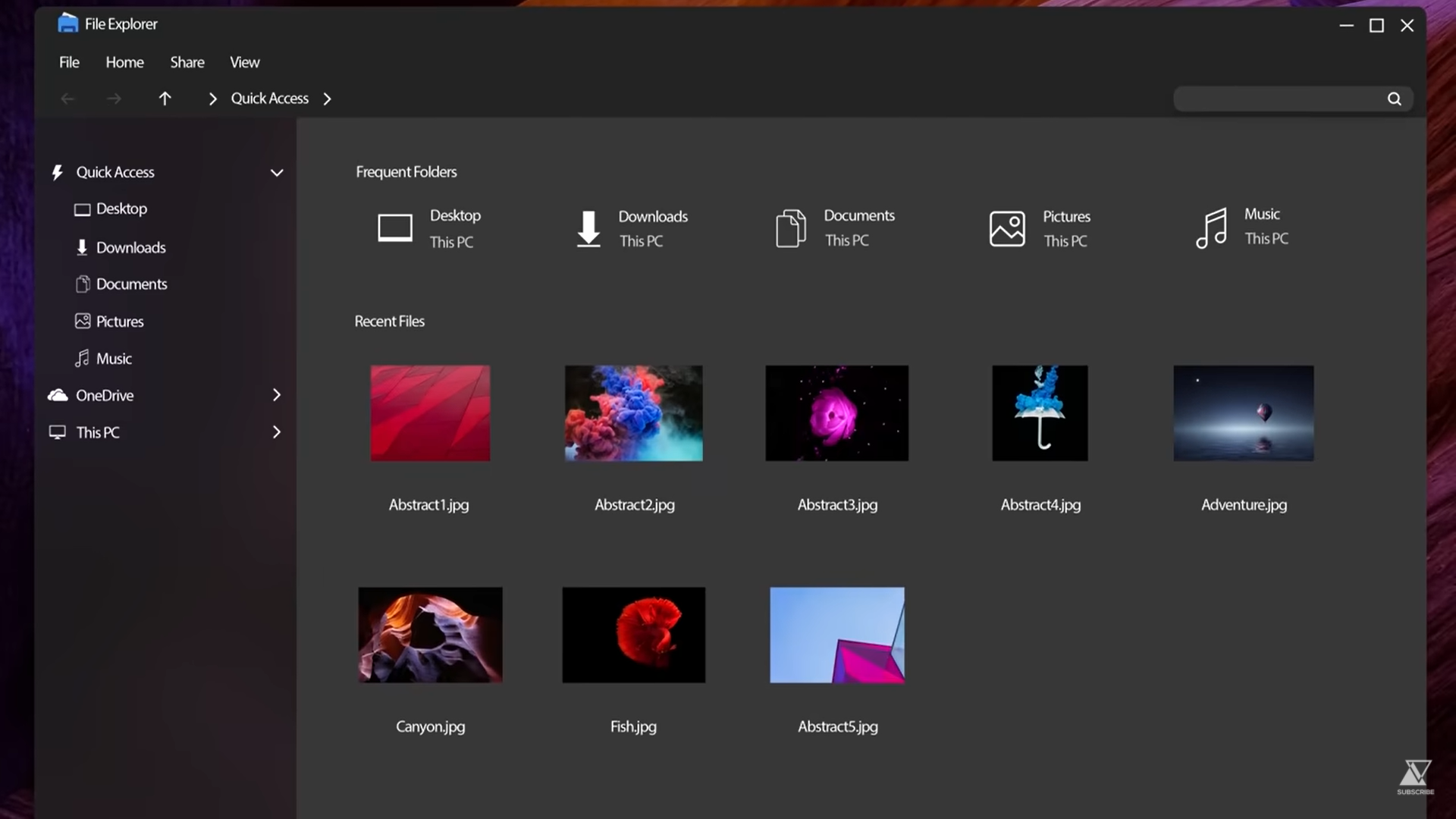The width and height of the screenshot is (1456, 819).
Task: Expand the This PC tree item
Action: 276,432
